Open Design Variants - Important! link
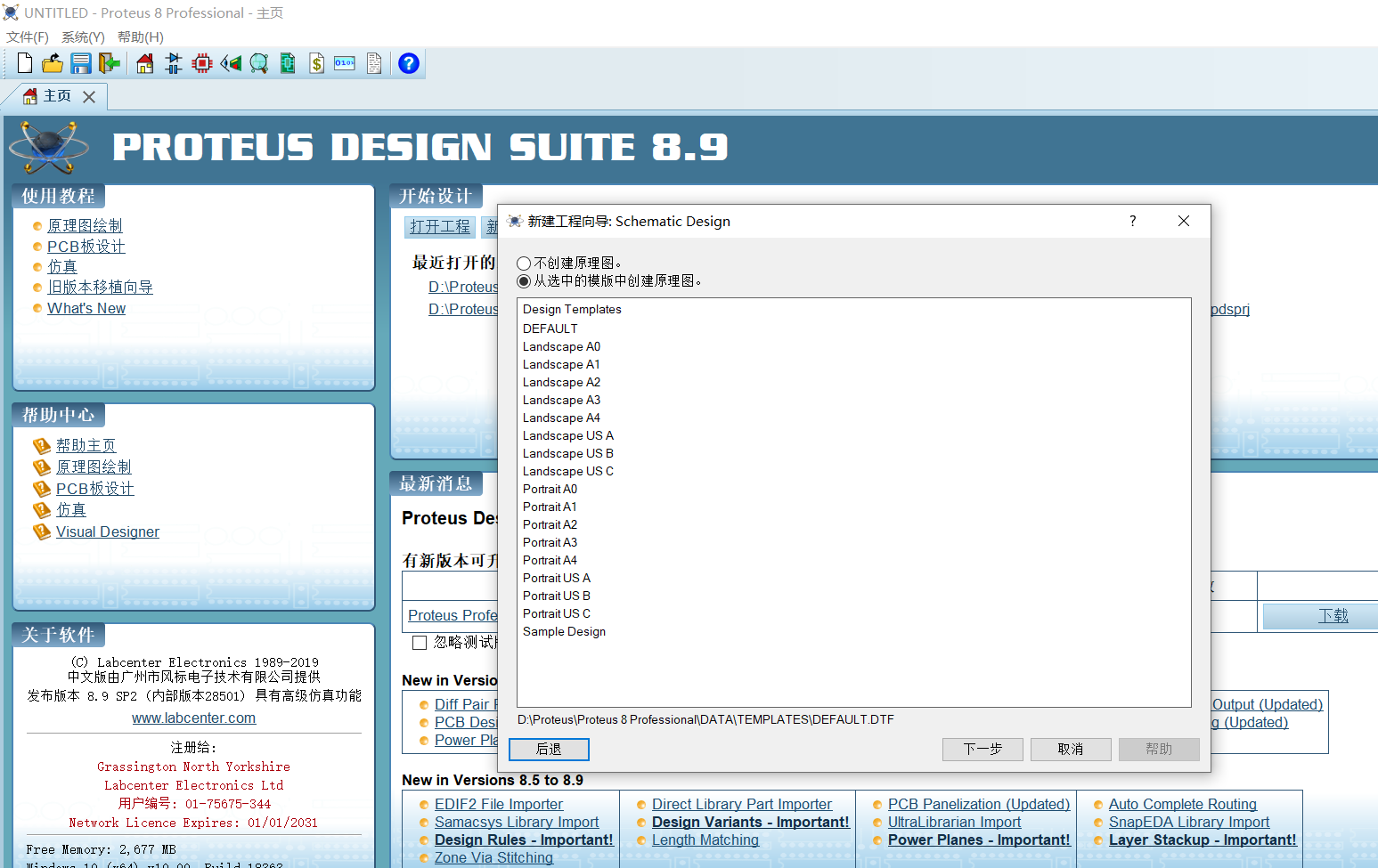1378x868 pixels. coord(751,822)
